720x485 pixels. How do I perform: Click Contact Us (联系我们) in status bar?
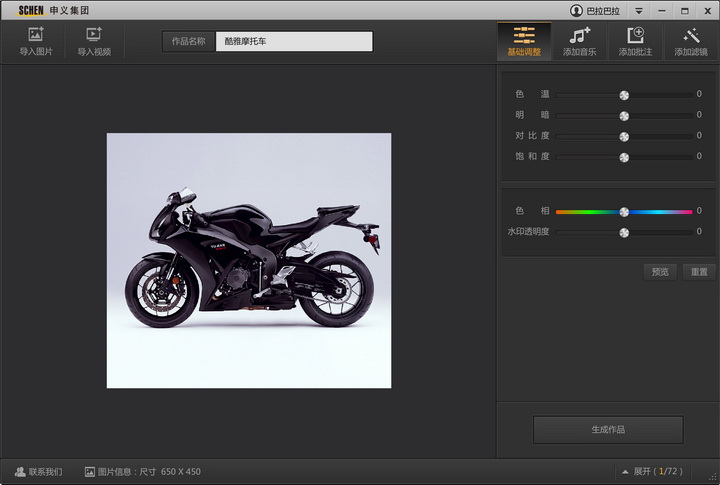(x=38, y=471)
